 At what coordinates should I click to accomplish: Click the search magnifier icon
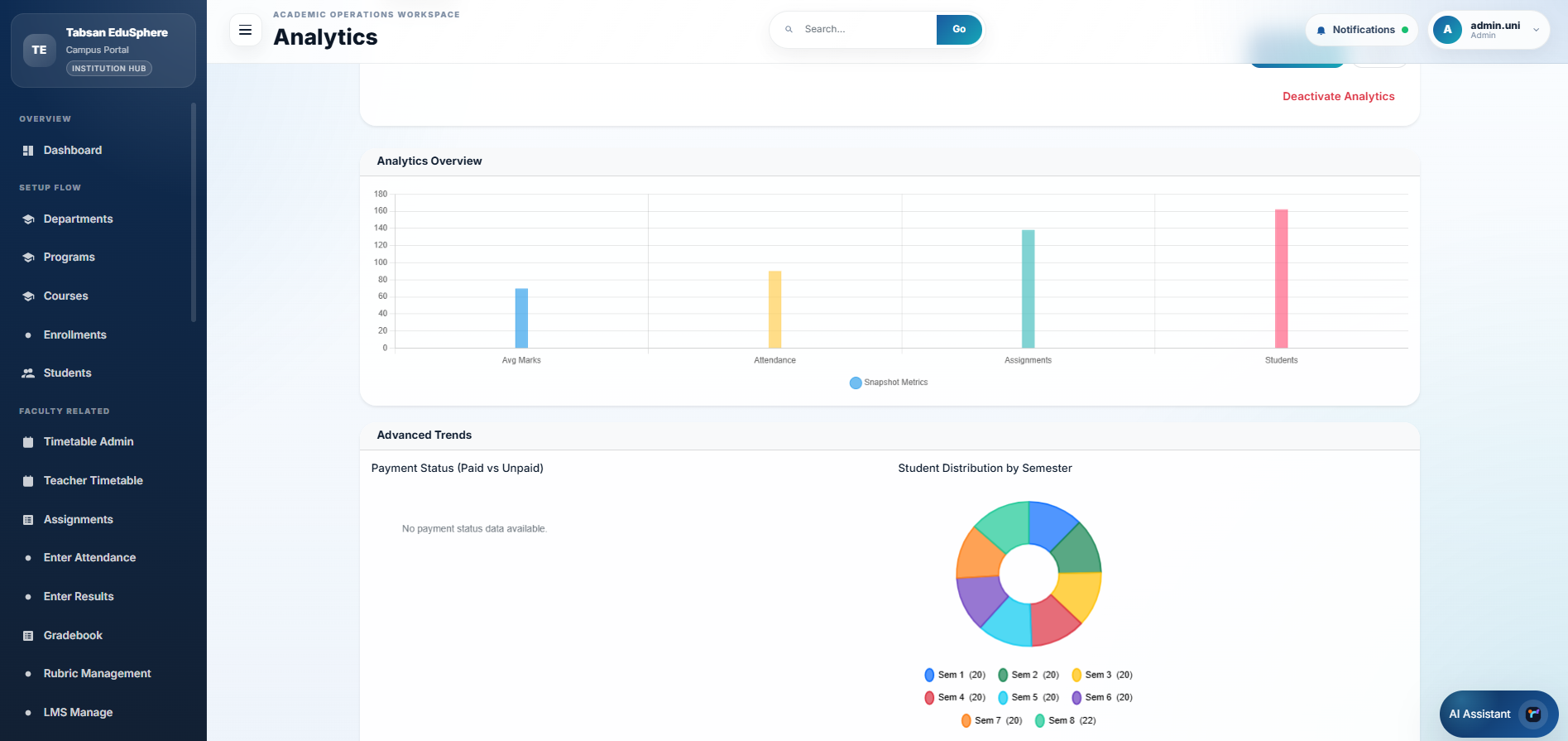[x=789, y=29]
